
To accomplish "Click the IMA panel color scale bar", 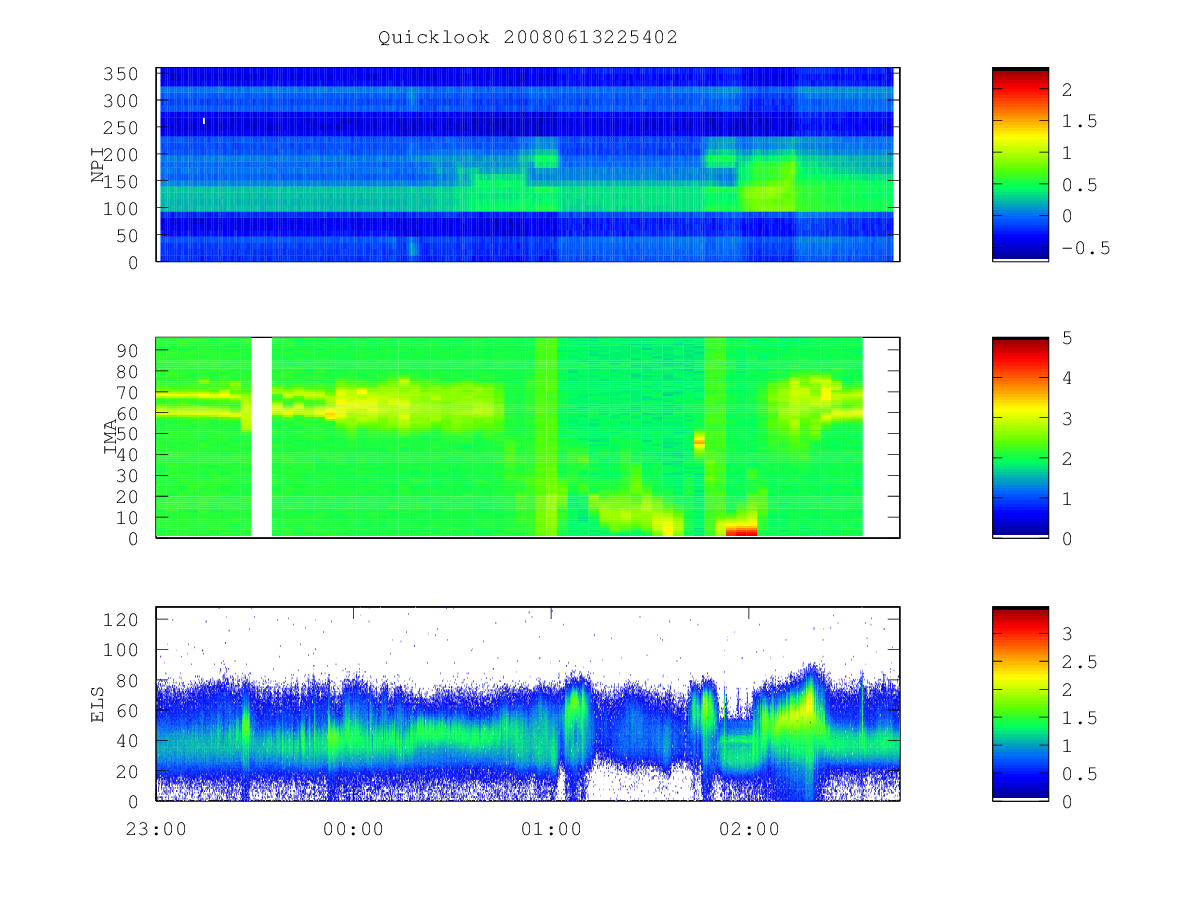I will coord(1020,437).
